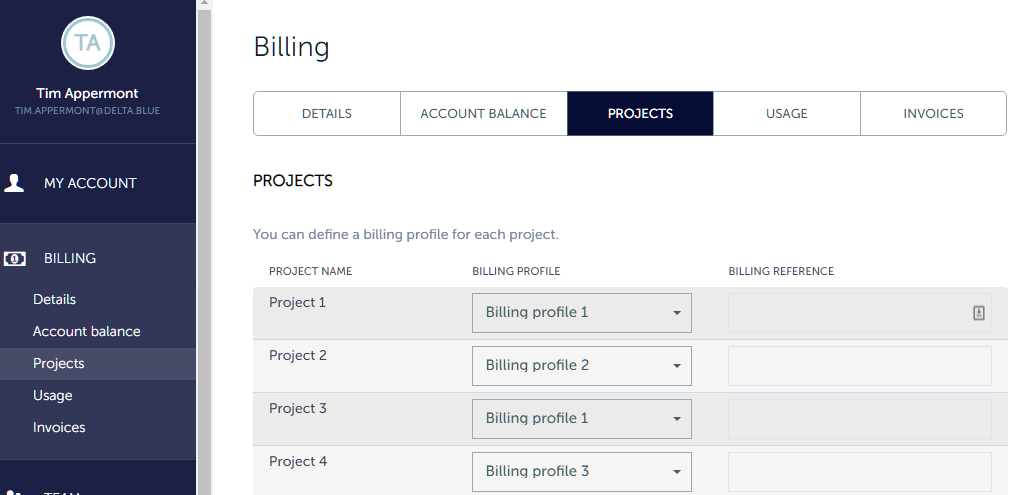Select the Projects tab
Image resolution: width=1021 pixels, height=495 pixels.
tap(640, 114)
